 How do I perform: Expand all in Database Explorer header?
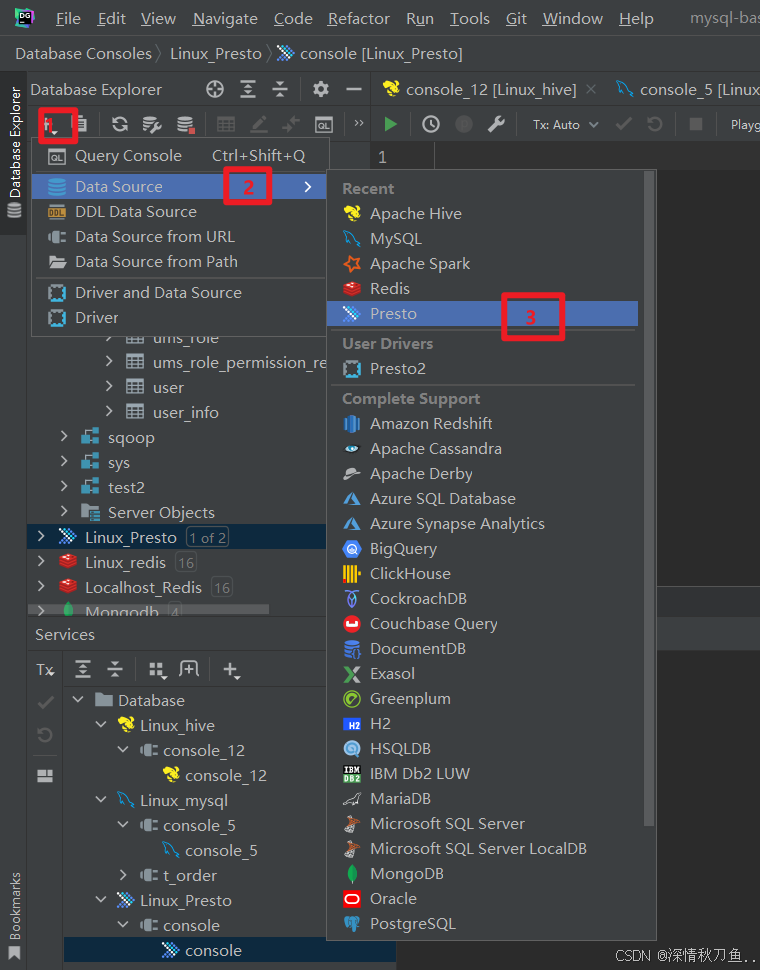click(248, 89)
